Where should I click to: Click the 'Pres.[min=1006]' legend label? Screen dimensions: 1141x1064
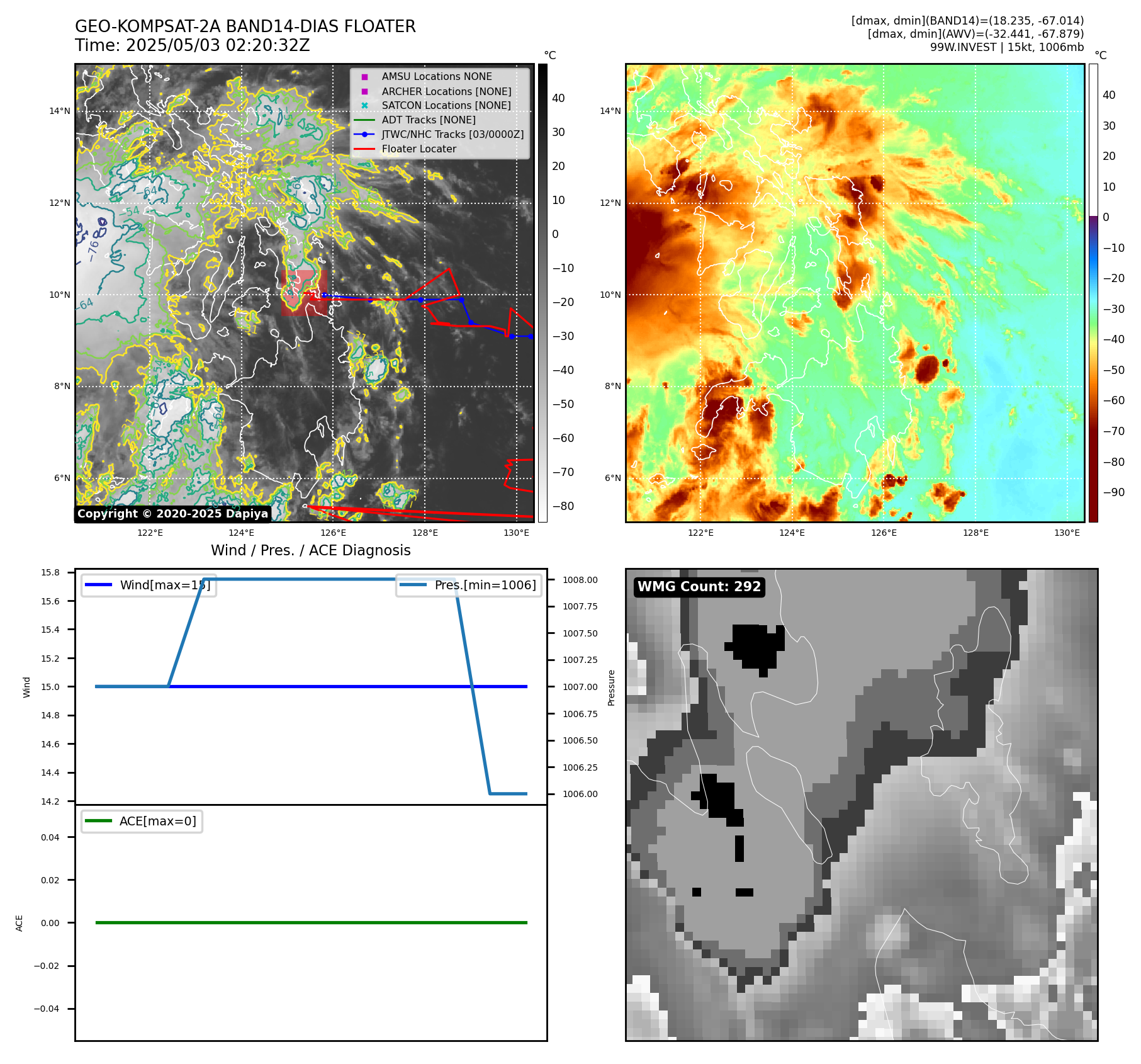(485, 585)
